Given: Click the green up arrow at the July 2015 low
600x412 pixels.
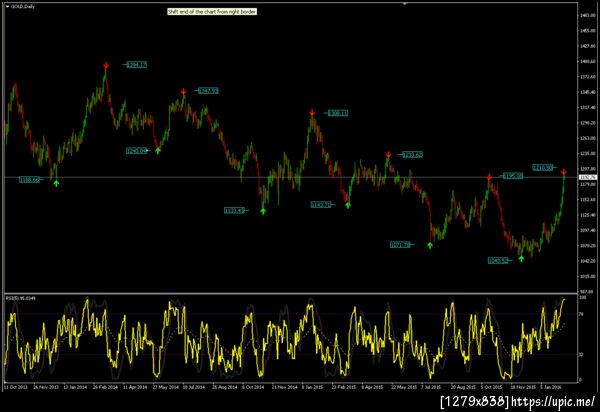Looking at the screenshot, I should pyautogui.click(x=430, y=245).
